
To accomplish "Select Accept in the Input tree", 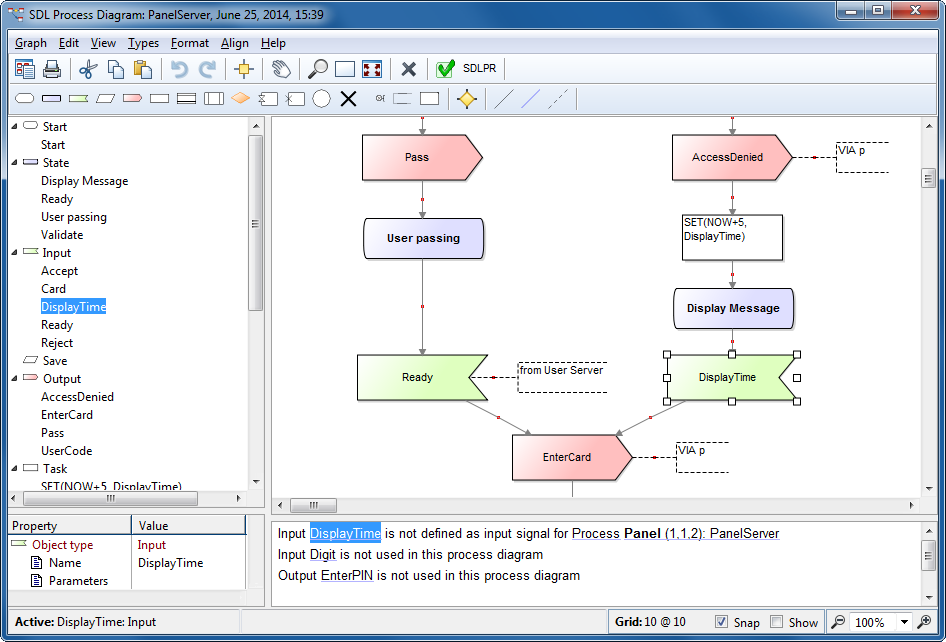I will pyautogui.click(x=62, y=271).
